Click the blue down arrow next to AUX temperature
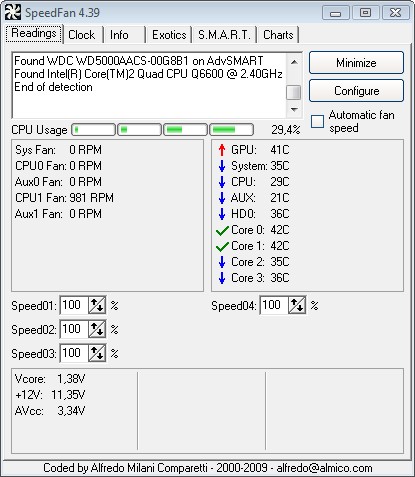 coord(222,198)
